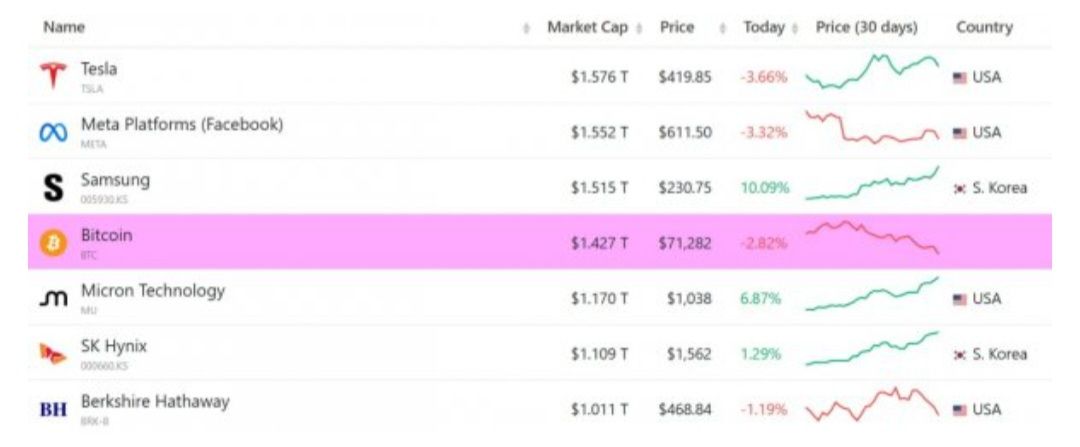Image resolution: width=1080 pixels, height=447 pixels.
Task: Open the Tesla company link
Action: pos(98,69)
